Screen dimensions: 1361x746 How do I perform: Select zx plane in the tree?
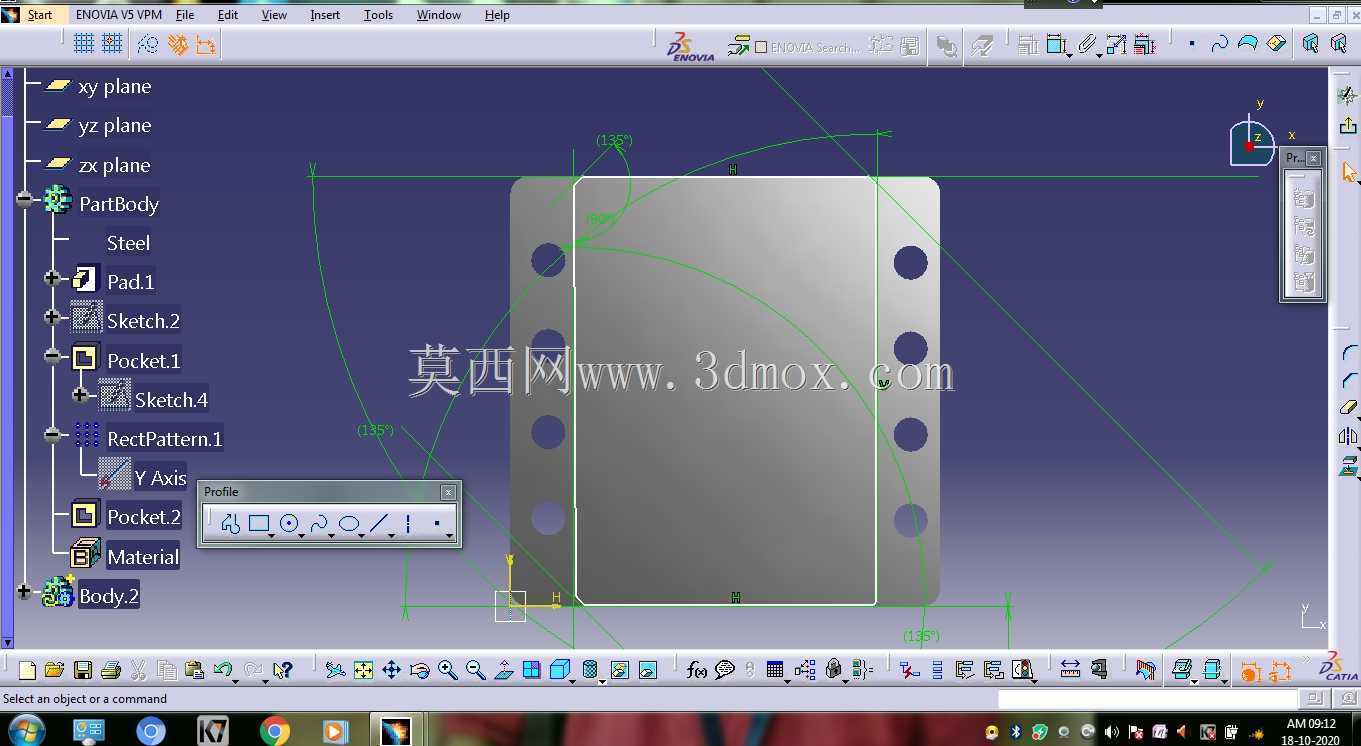pos(114,165)
